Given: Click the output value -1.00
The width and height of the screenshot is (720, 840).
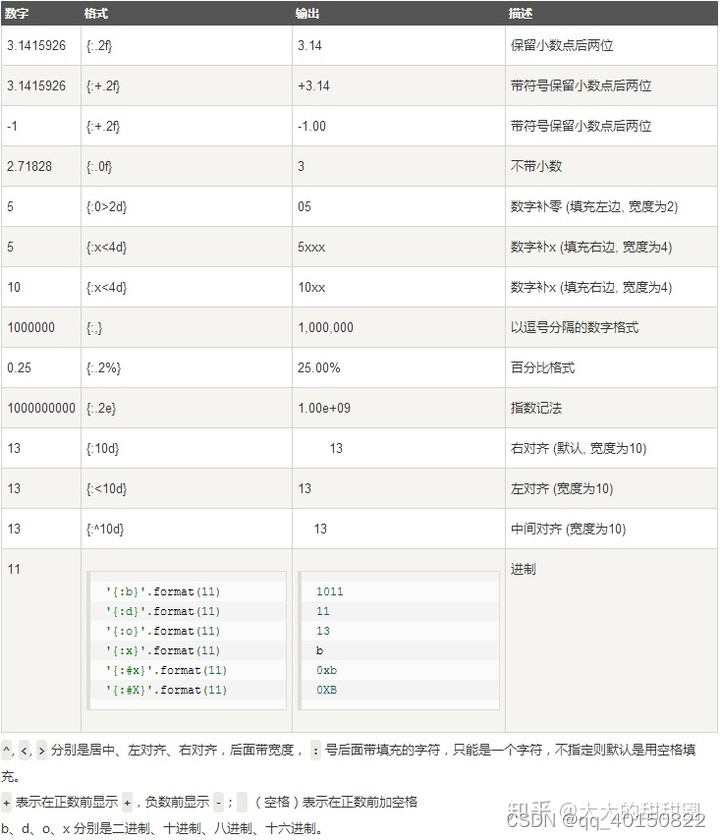Looking at the screenshot, I should click(312, 126).
